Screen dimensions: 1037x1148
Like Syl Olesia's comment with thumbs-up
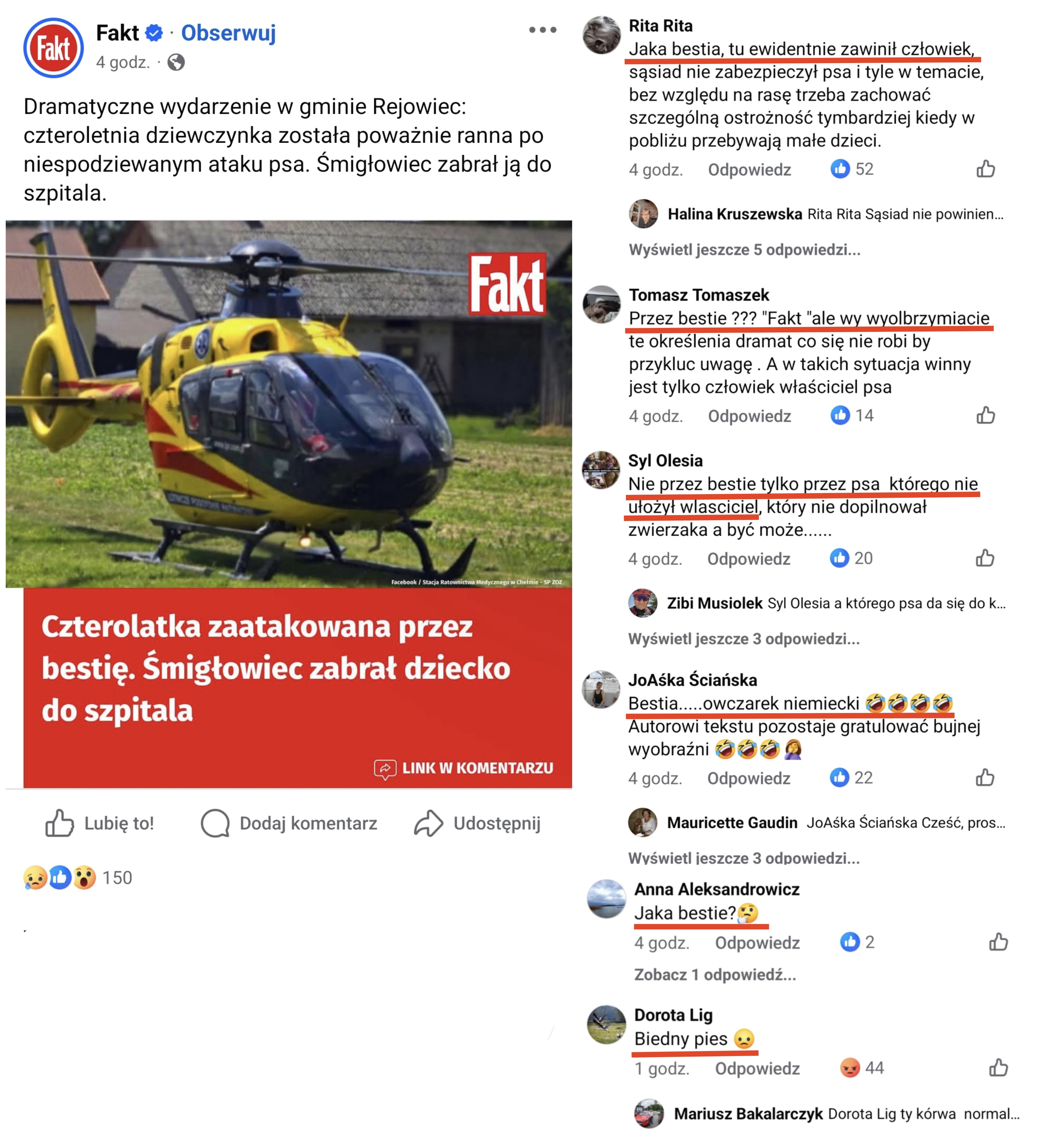(985, 558)
